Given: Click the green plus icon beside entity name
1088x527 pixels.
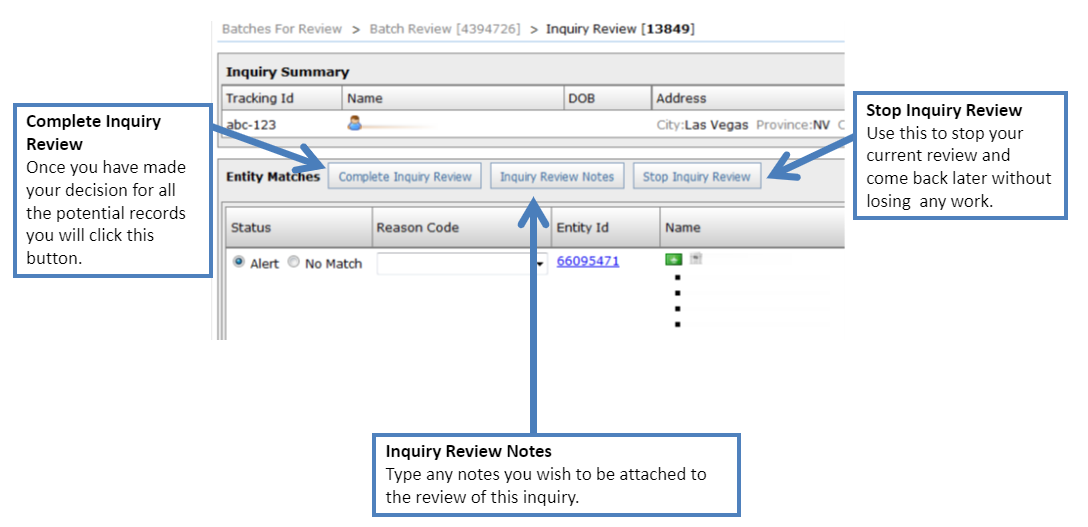Looking at the screenshot, I should click(x=673, y=259).
